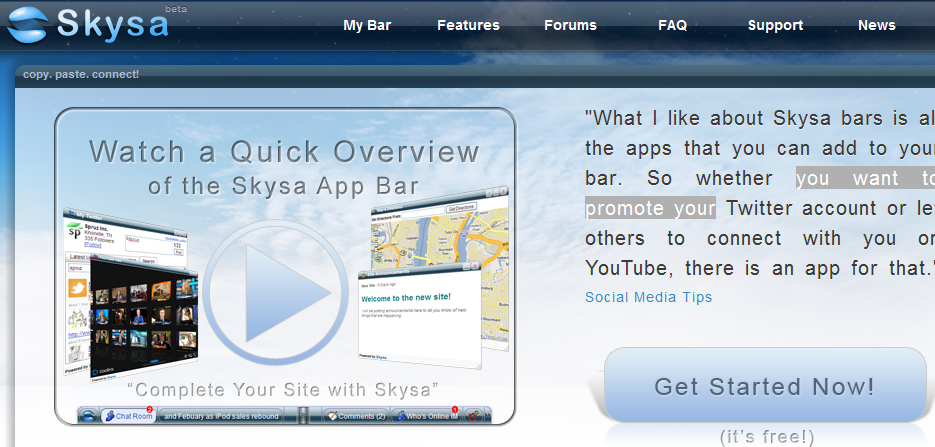Open the Chat Room tab on the demo bar
This screenshot has height=447, width=935.
[129, 416]
